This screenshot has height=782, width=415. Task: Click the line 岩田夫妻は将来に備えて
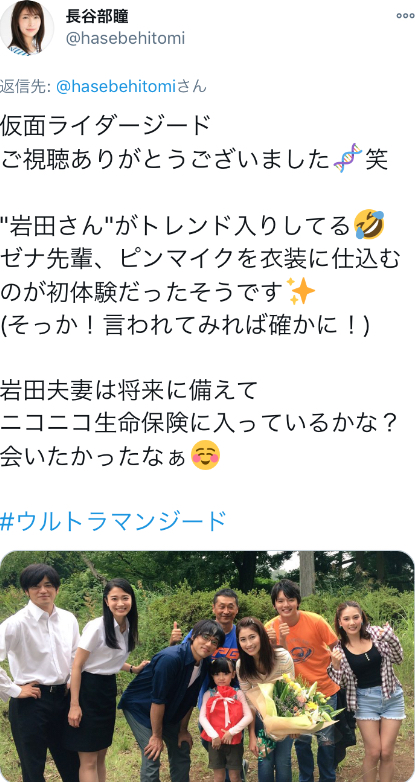[x=129, y=389]
